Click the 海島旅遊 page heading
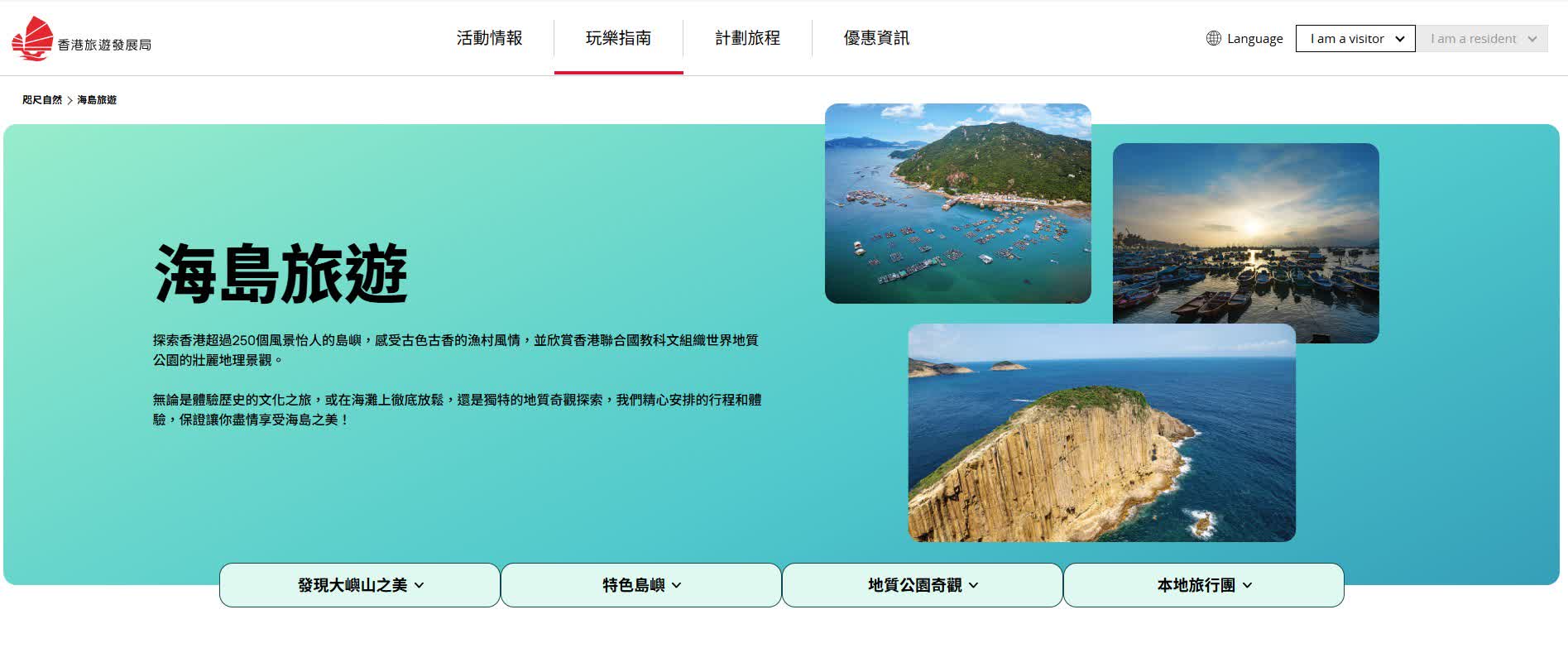This screenshot has width=1568, height=648. [281, 274]
